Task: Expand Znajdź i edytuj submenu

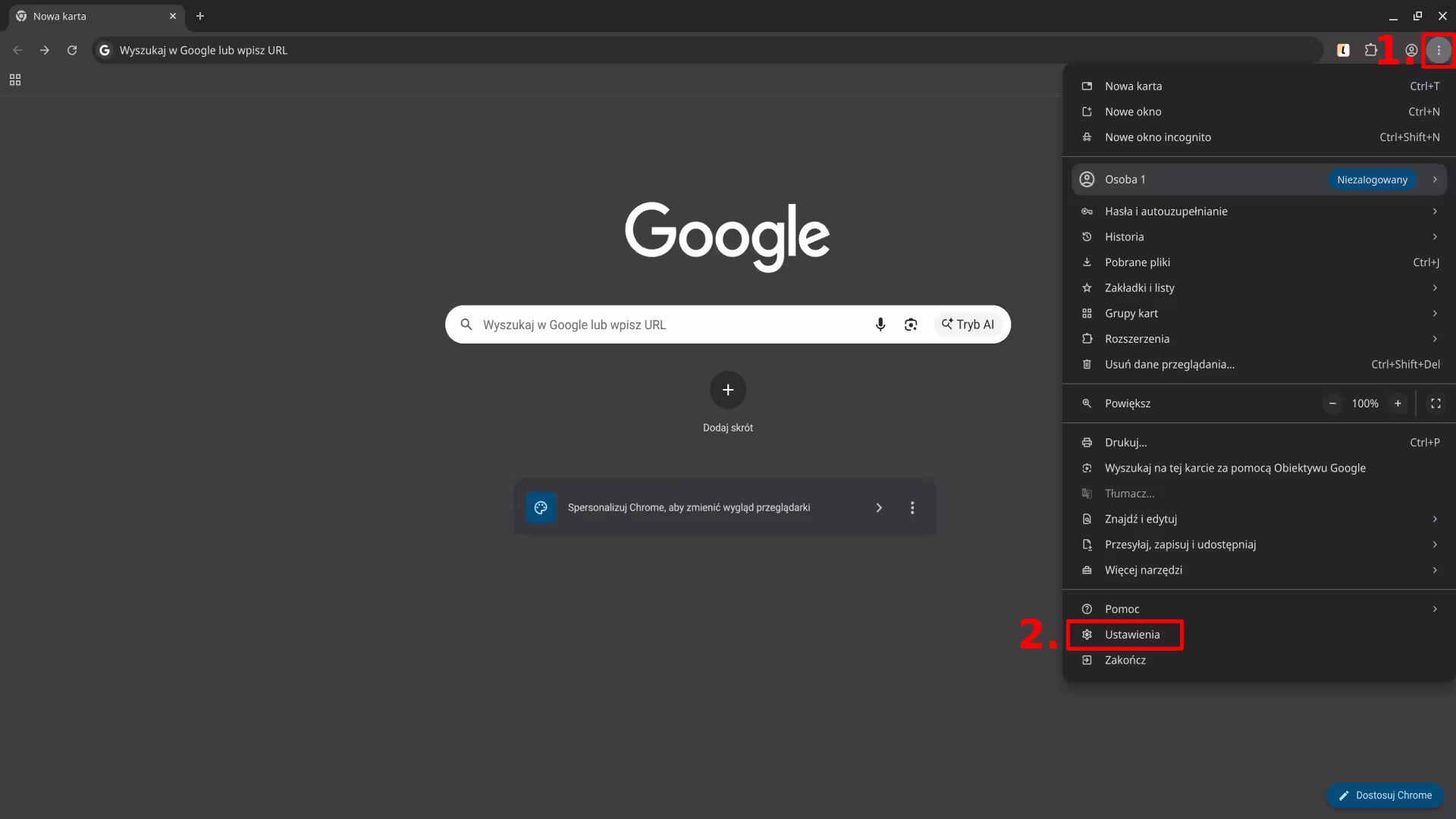Action: pos(1259,519)
